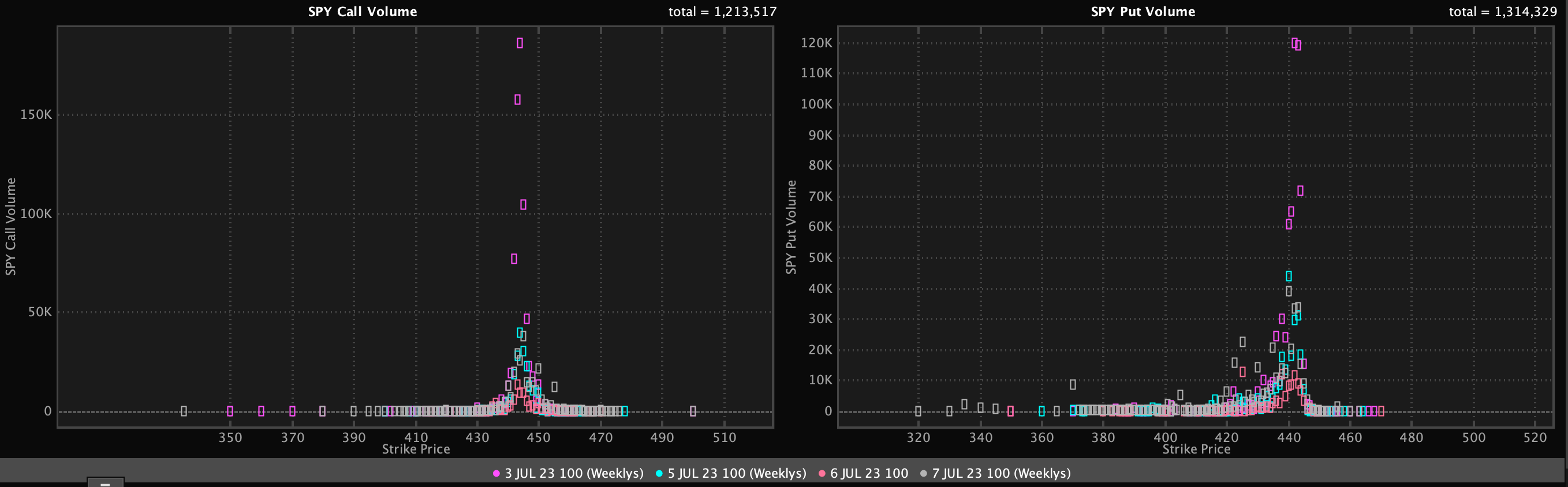Toggle the 5 JUL 23 100 (Weeklys) series

pos(737,473)
